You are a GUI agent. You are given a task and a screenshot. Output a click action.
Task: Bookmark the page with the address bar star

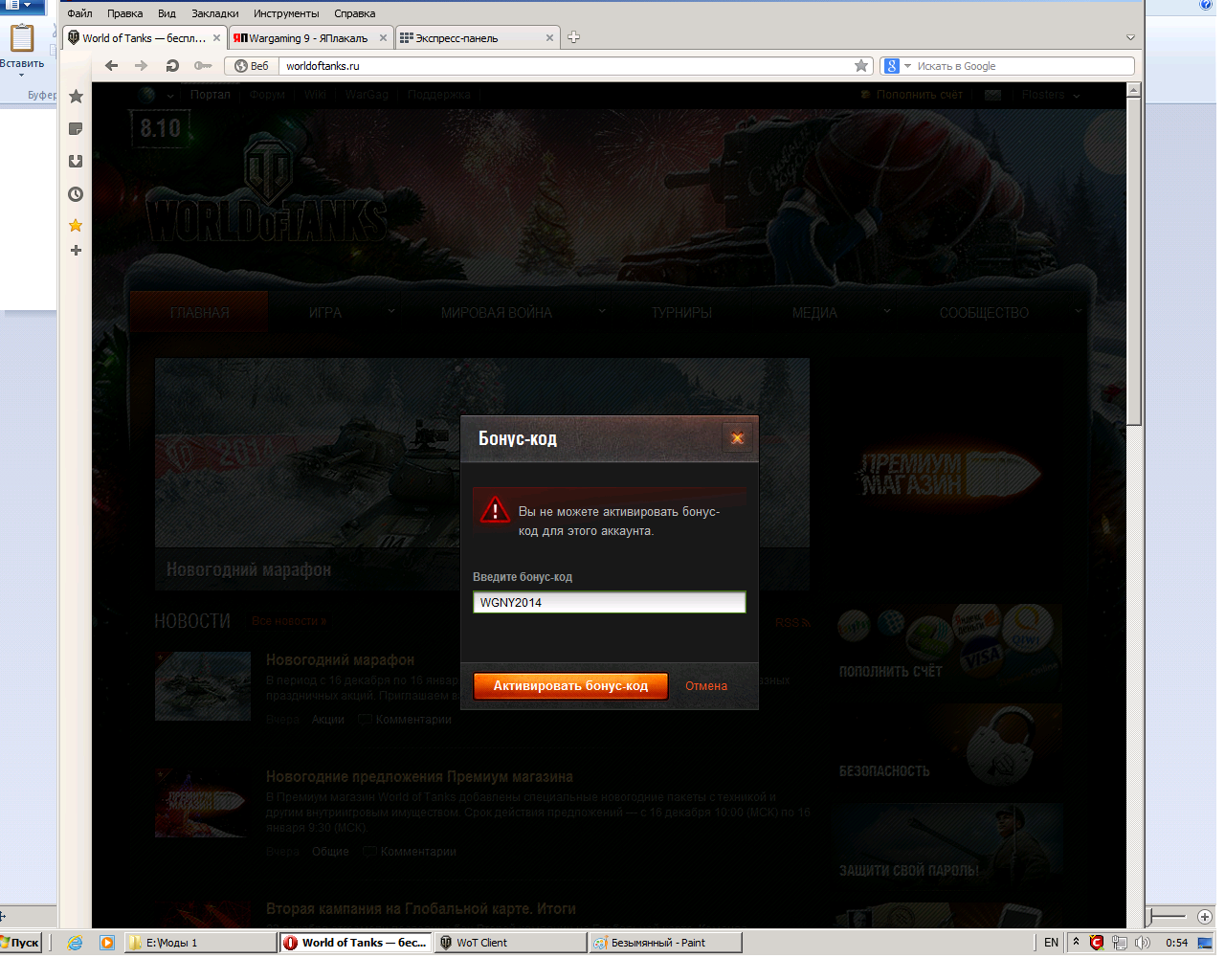[x=861, y=66]
